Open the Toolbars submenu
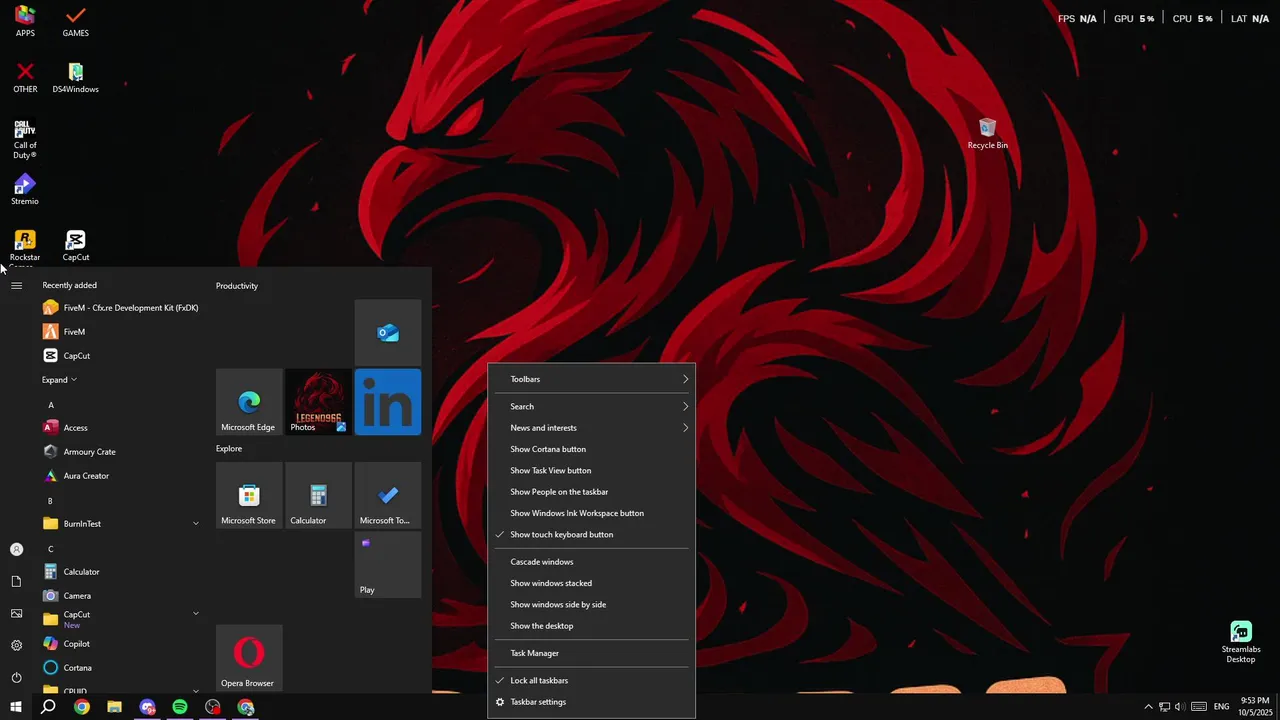Screen dimensions: 1280x720 [591, 379]
